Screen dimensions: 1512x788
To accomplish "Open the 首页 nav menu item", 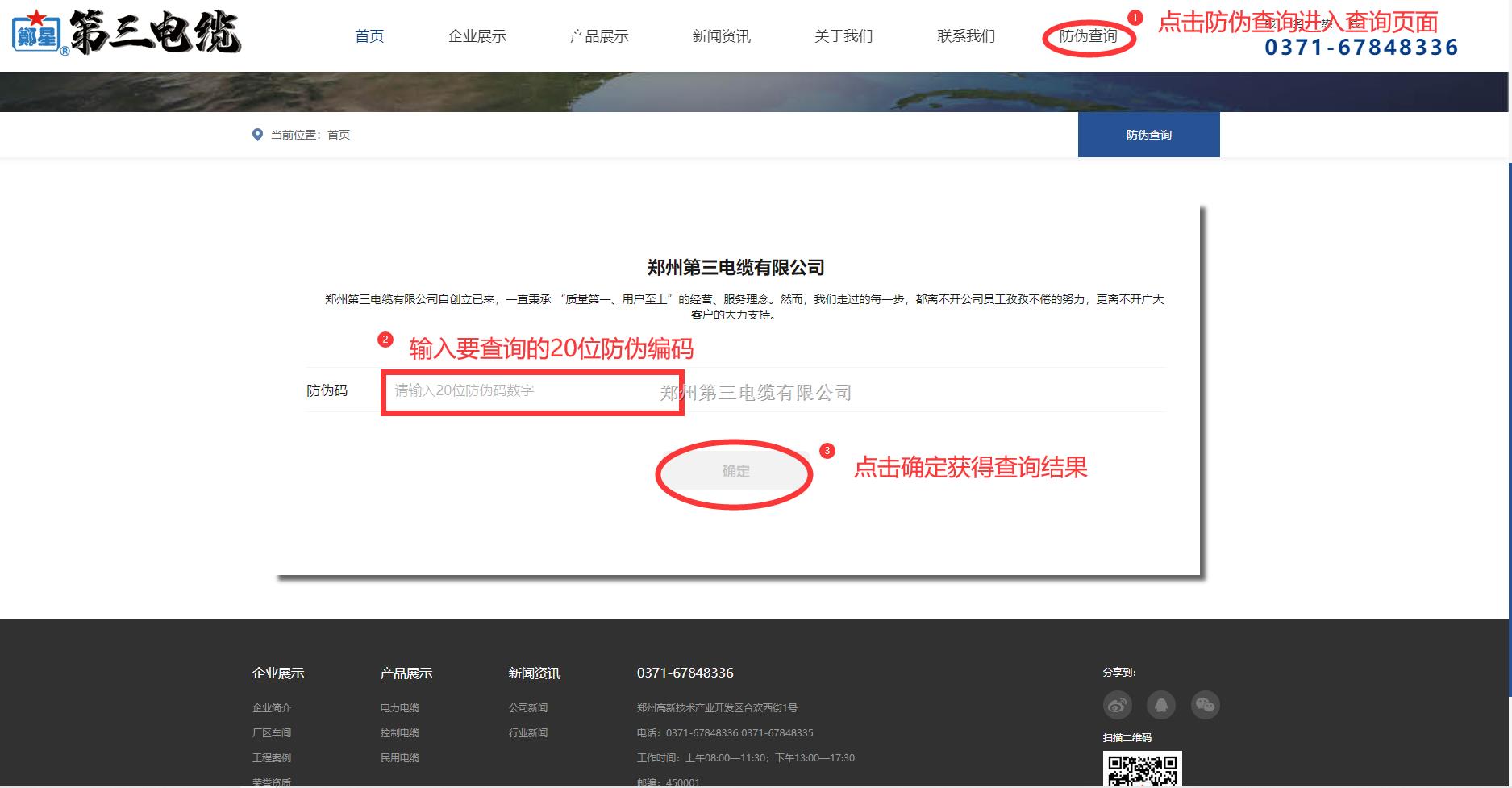I will coord(369,36).
